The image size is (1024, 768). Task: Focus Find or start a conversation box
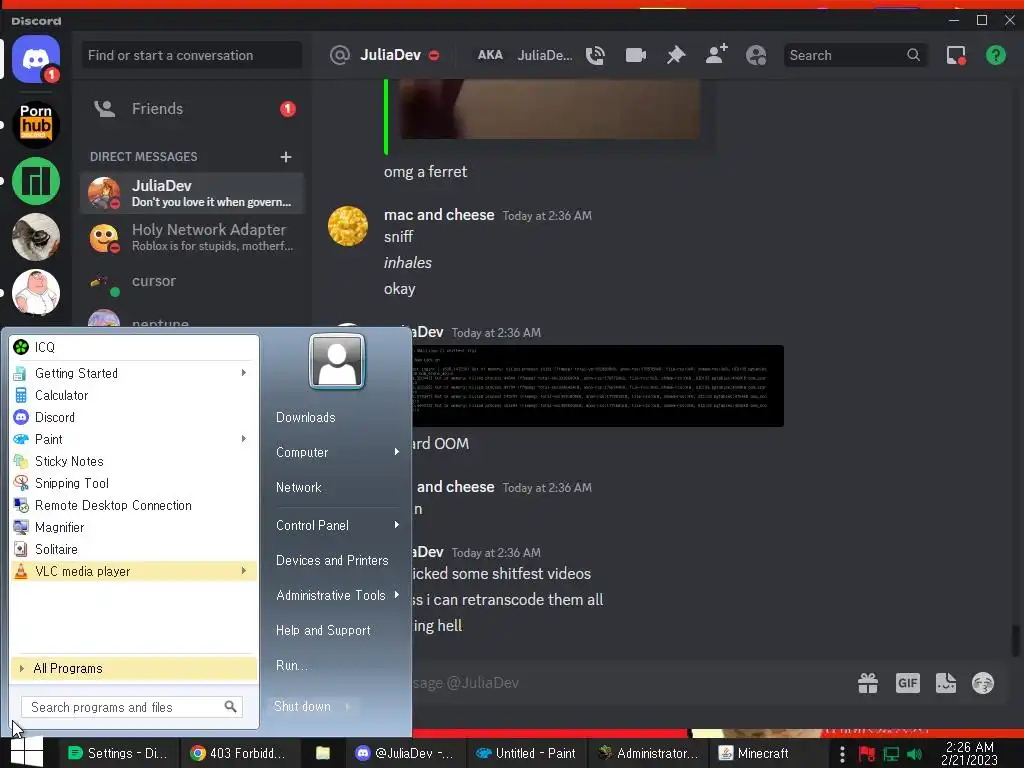pos(192,56)
